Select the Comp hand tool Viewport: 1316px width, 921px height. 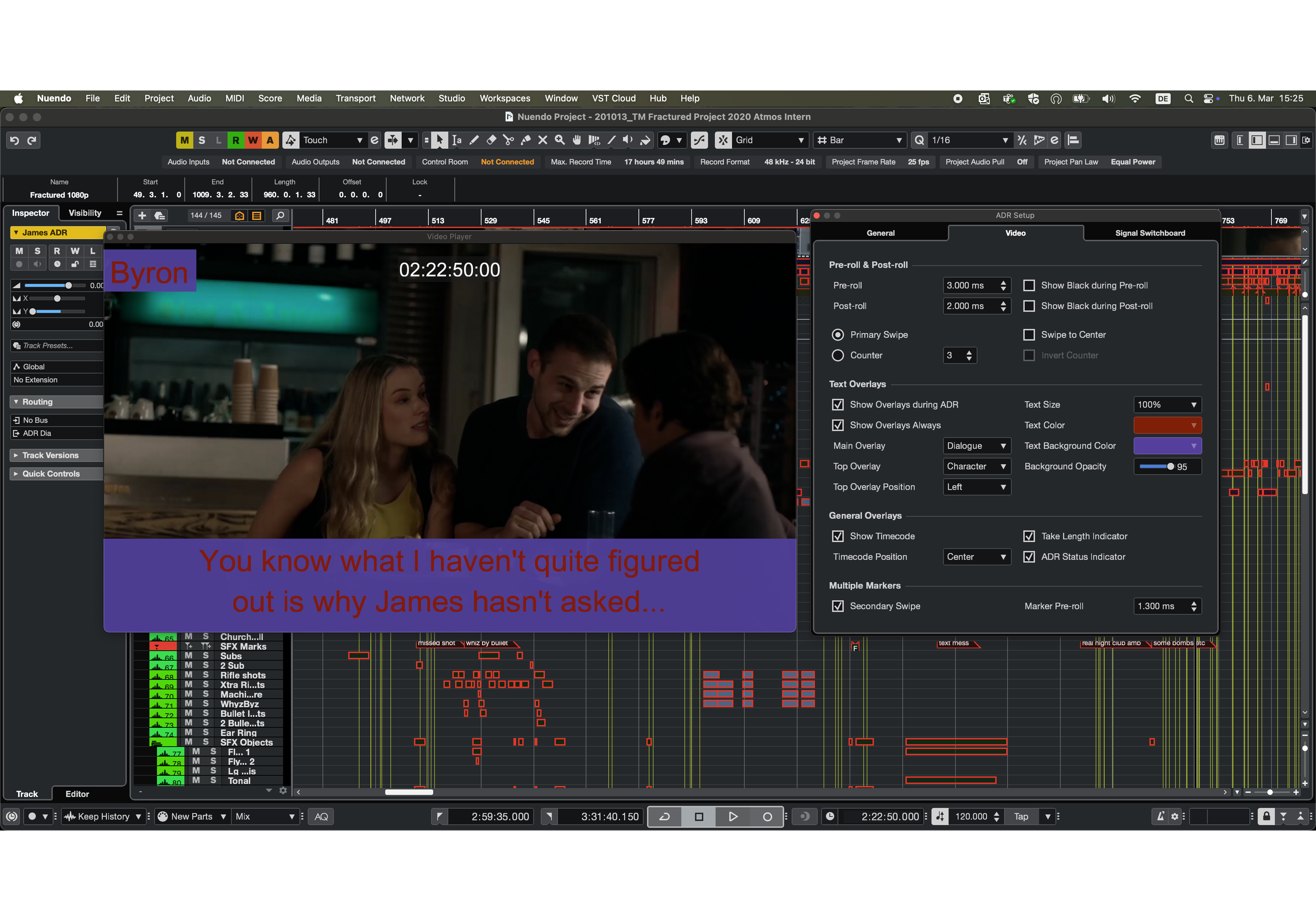click(x=577, y=140)
